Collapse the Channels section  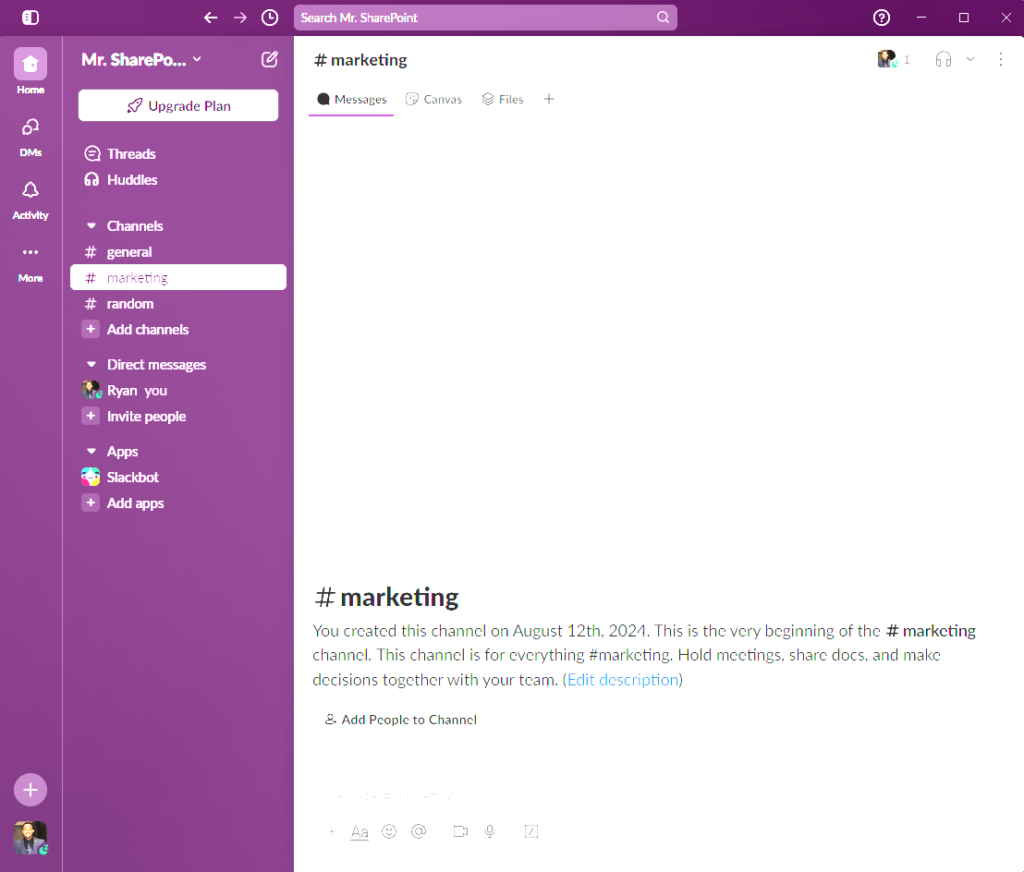point(91,226)
